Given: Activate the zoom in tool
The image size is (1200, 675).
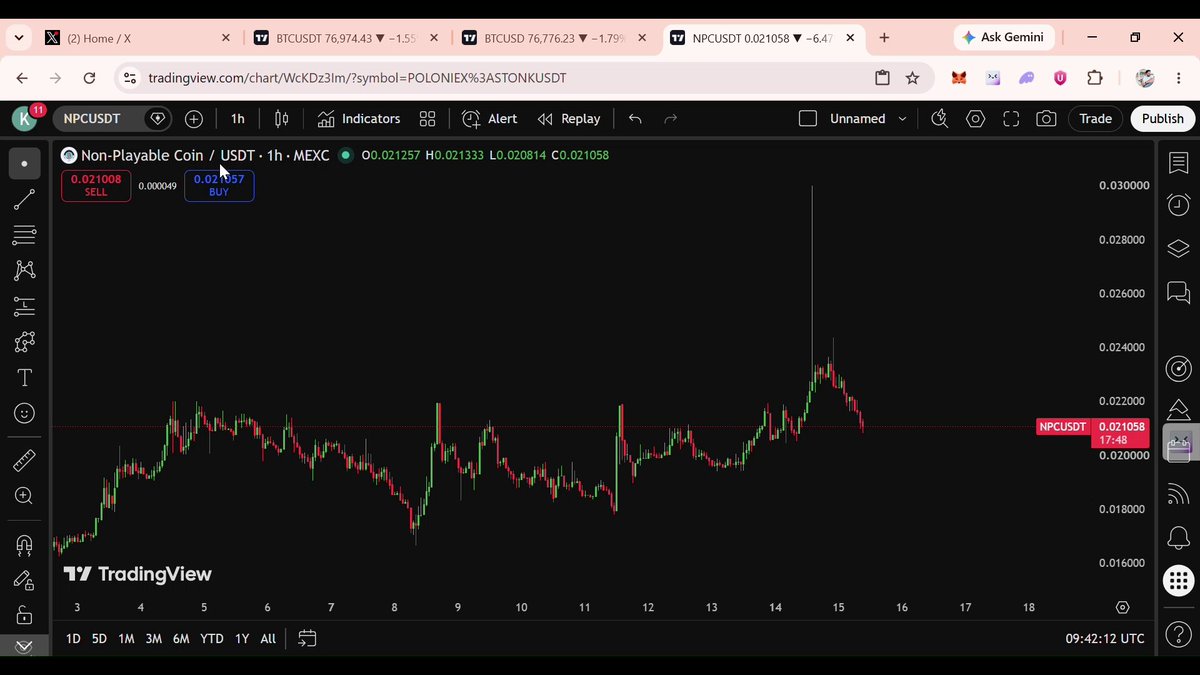Looking at the screenshot, I should point(25,496).
